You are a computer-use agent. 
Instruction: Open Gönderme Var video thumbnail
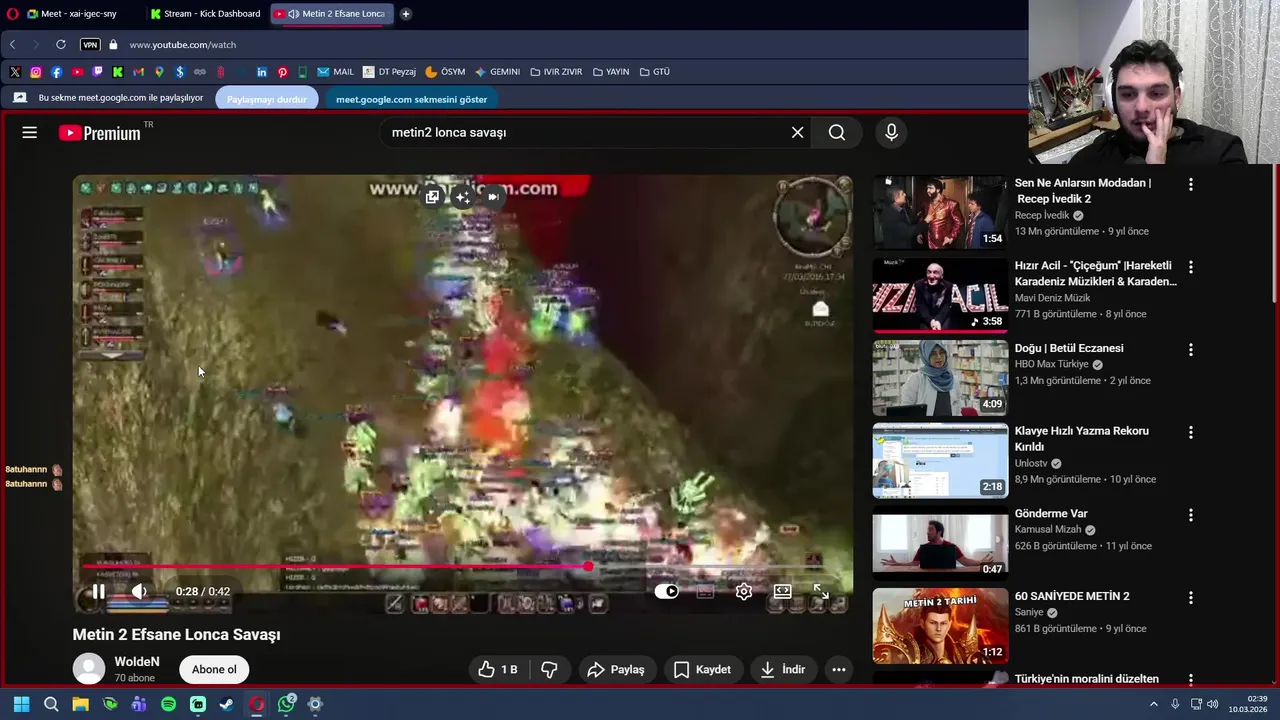940,543
